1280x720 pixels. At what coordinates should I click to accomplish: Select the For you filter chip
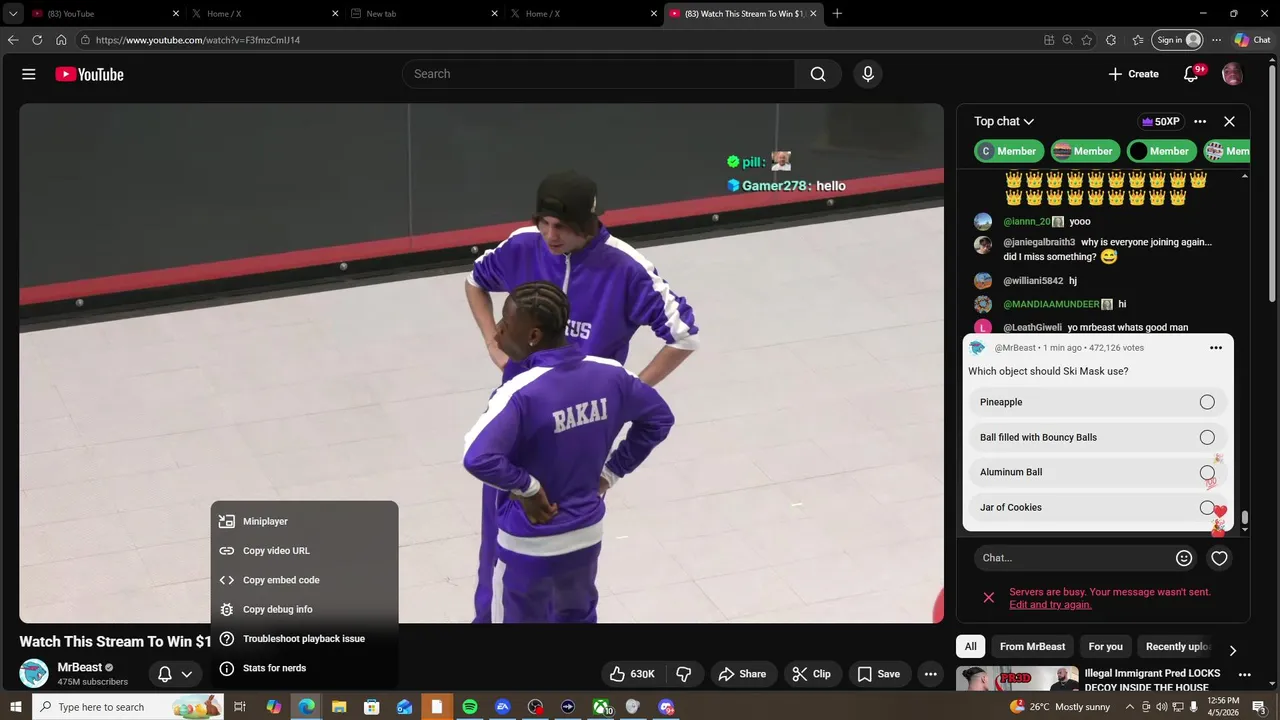1105,647
